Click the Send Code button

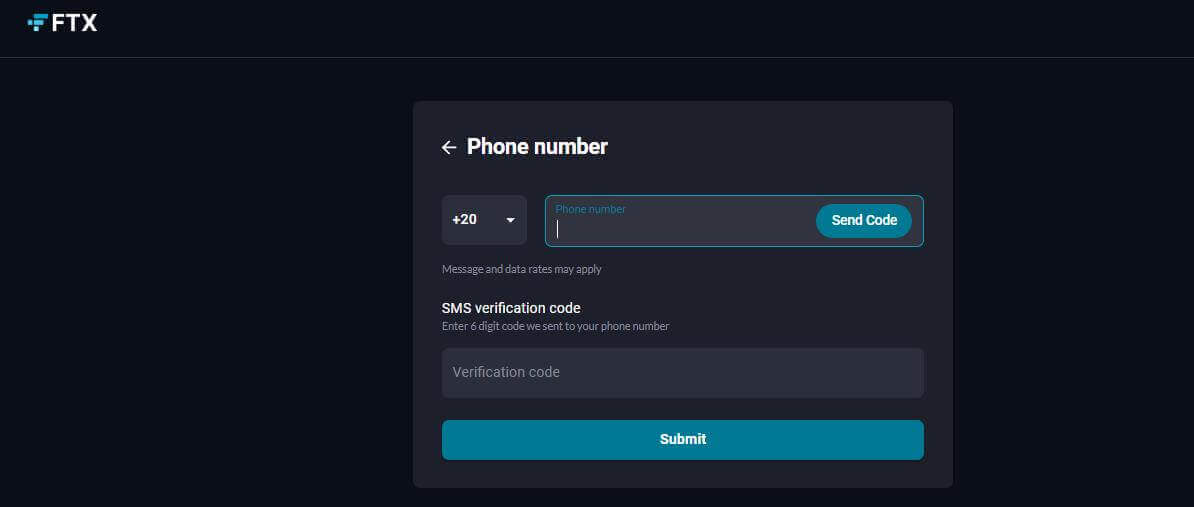[864, 221]
